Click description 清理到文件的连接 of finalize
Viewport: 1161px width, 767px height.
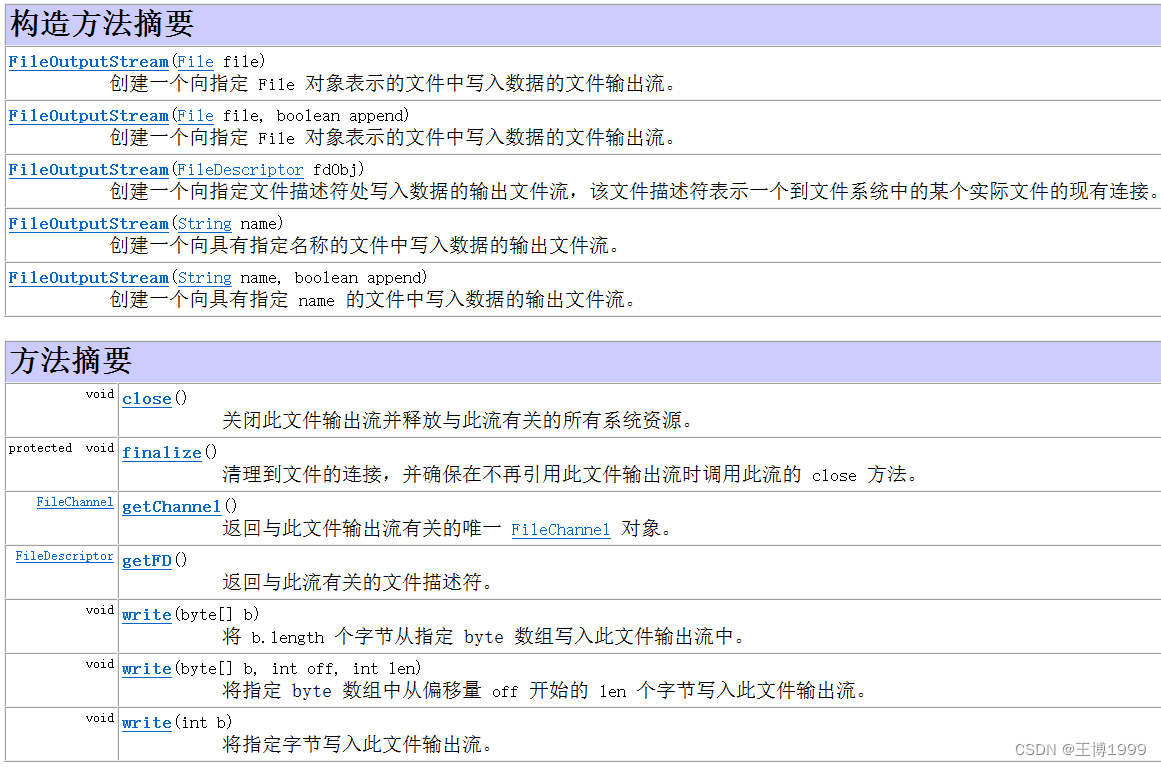tap(571, 475)
